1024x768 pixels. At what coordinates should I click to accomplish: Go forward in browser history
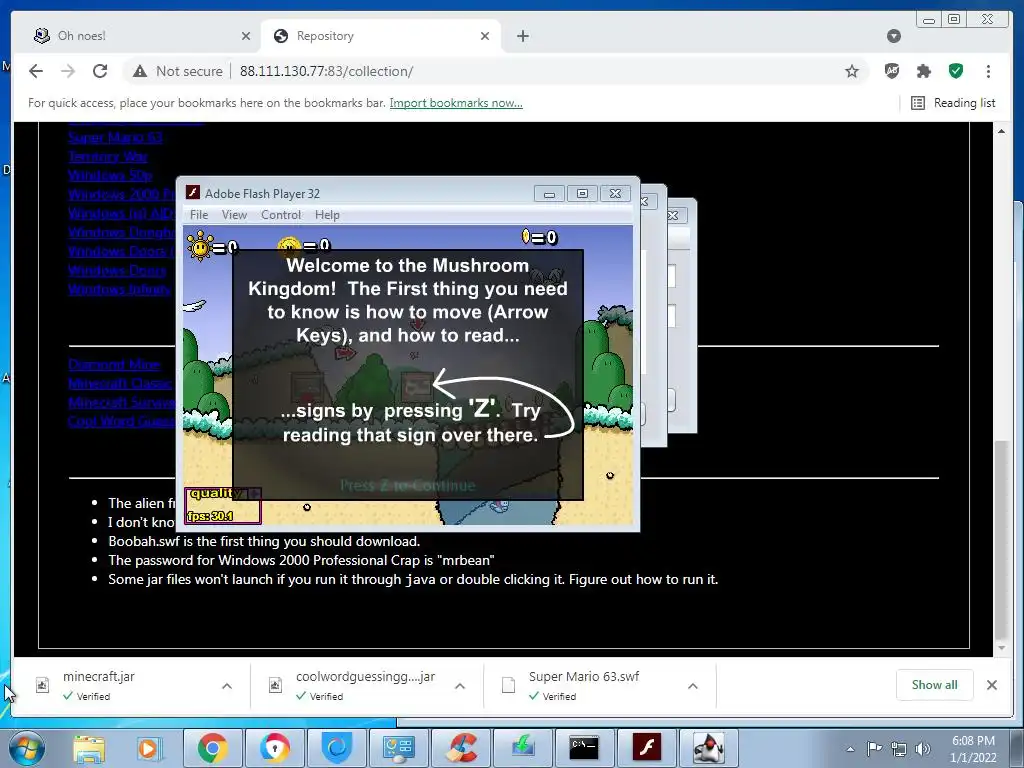pos(68,71)
